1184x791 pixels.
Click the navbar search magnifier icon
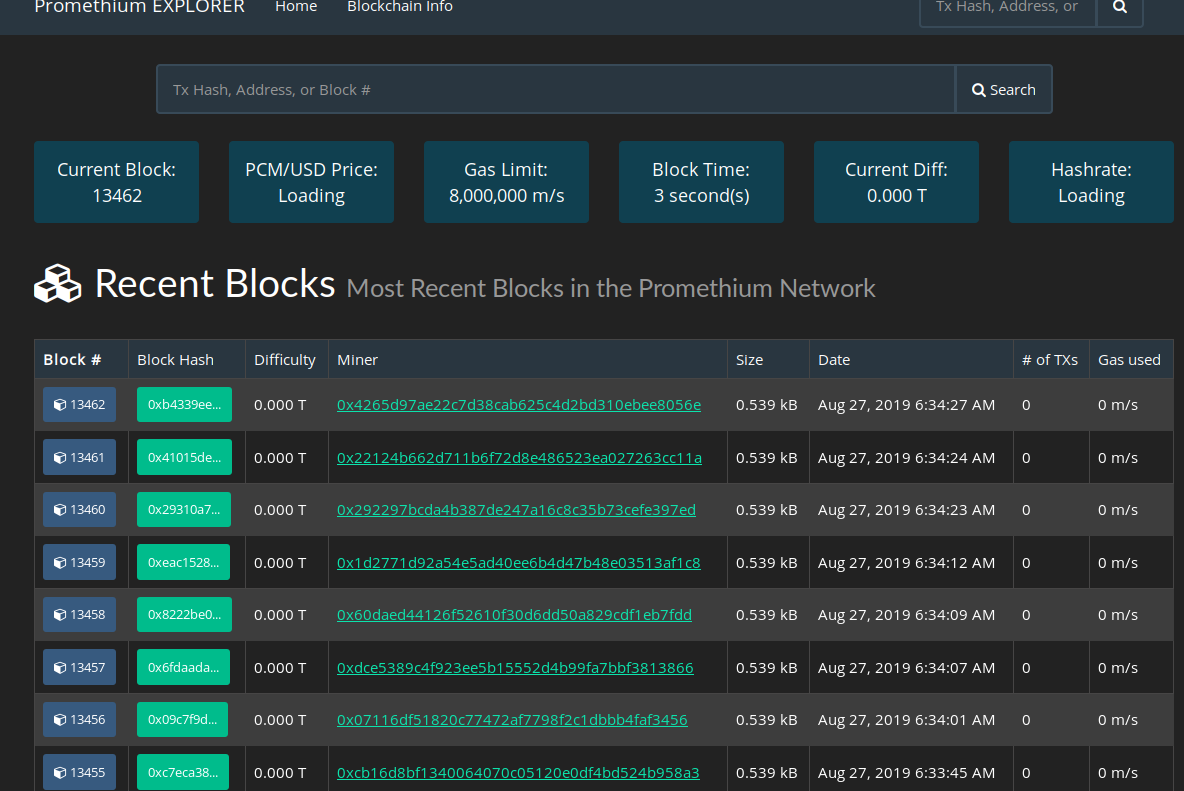click(x=1120, y=7)
